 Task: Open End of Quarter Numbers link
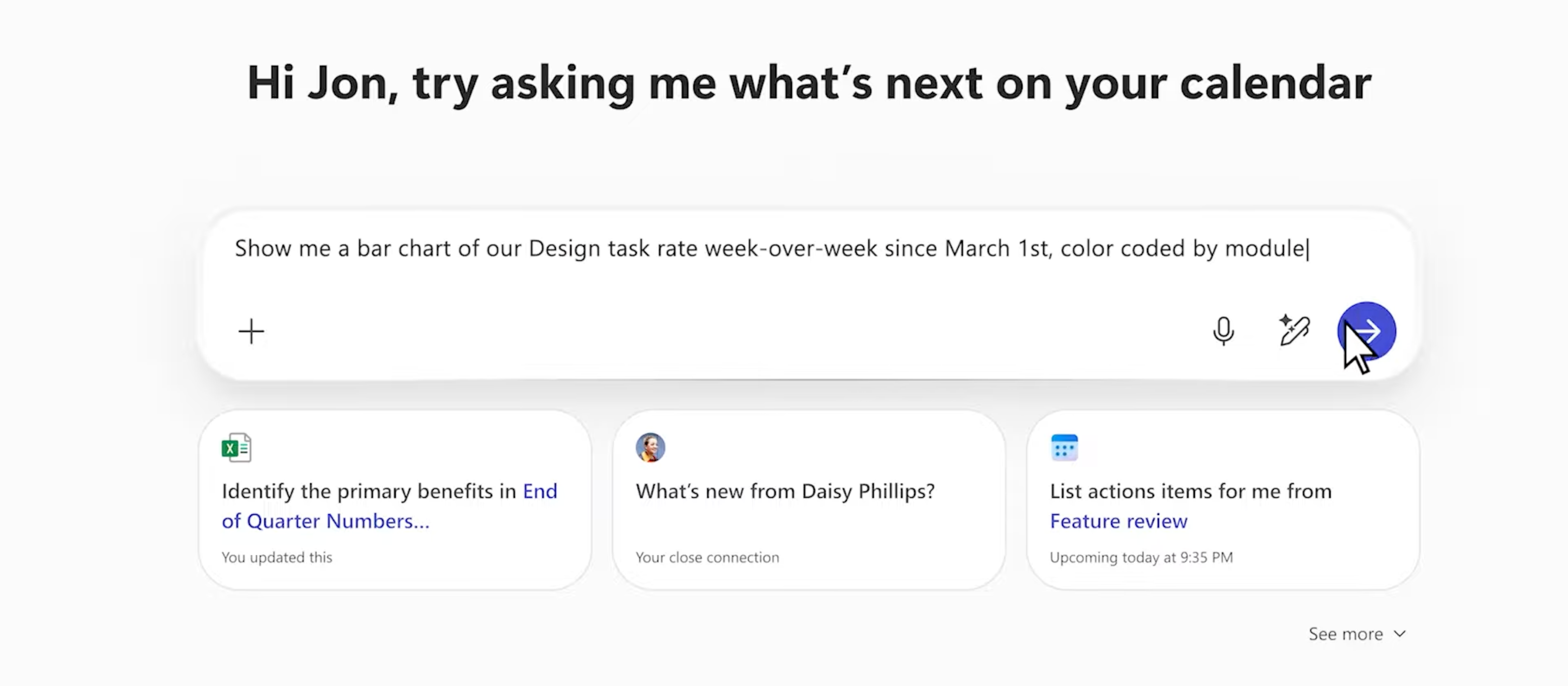389,506
